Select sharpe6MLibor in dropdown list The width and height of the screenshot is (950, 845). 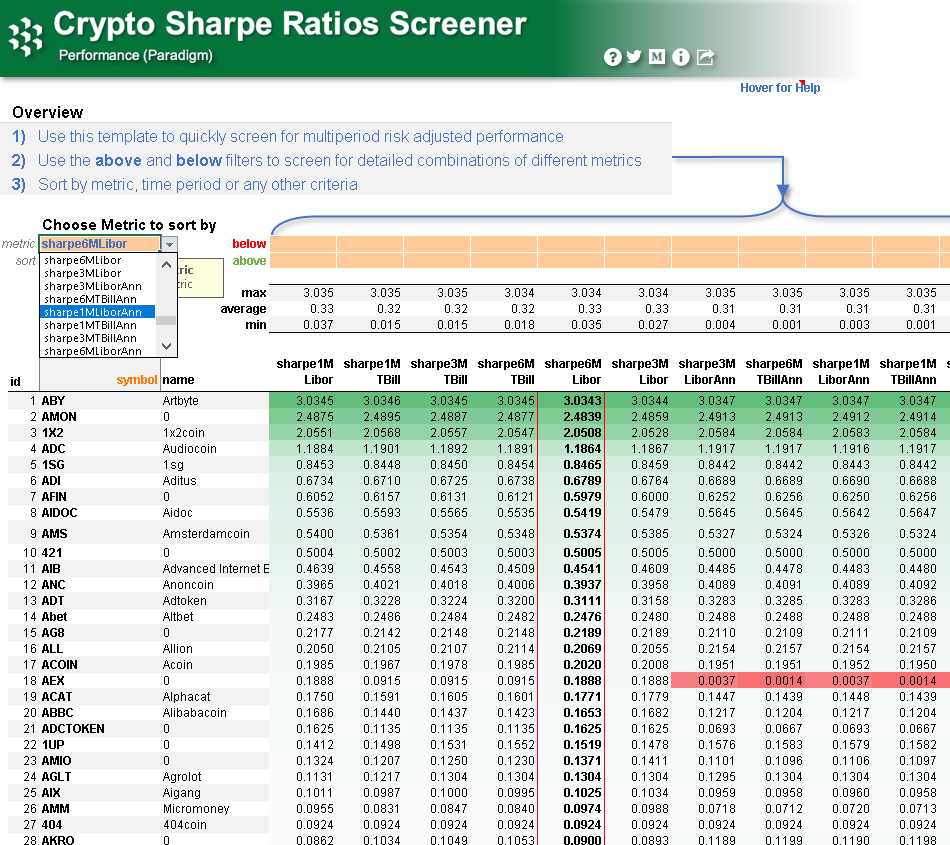(x=83, y=260)
